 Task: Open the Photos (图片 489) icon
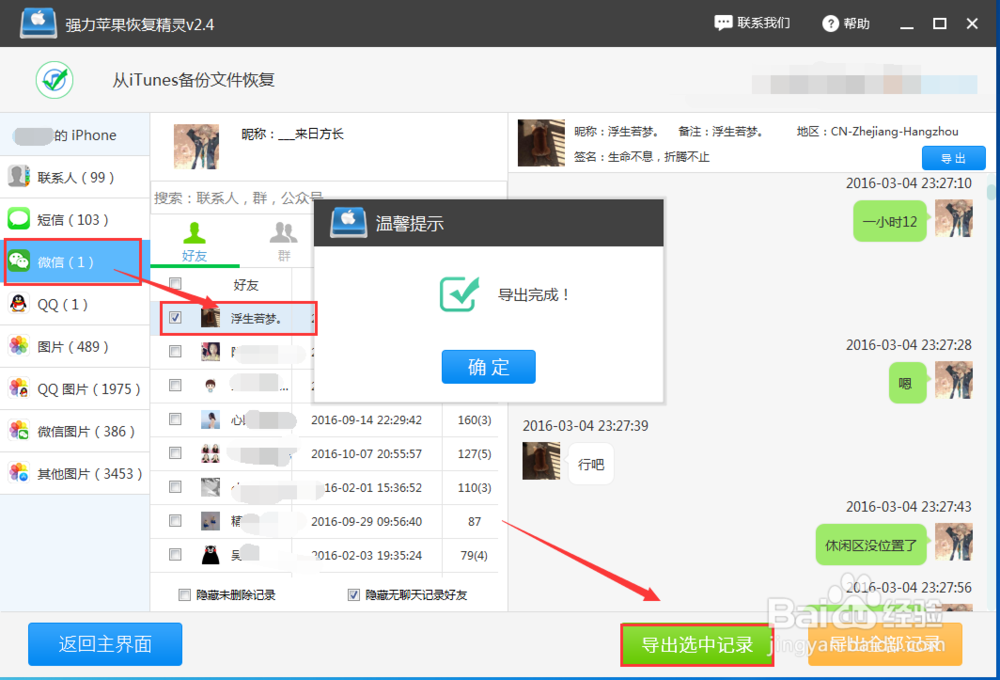(x=18, y=346)
